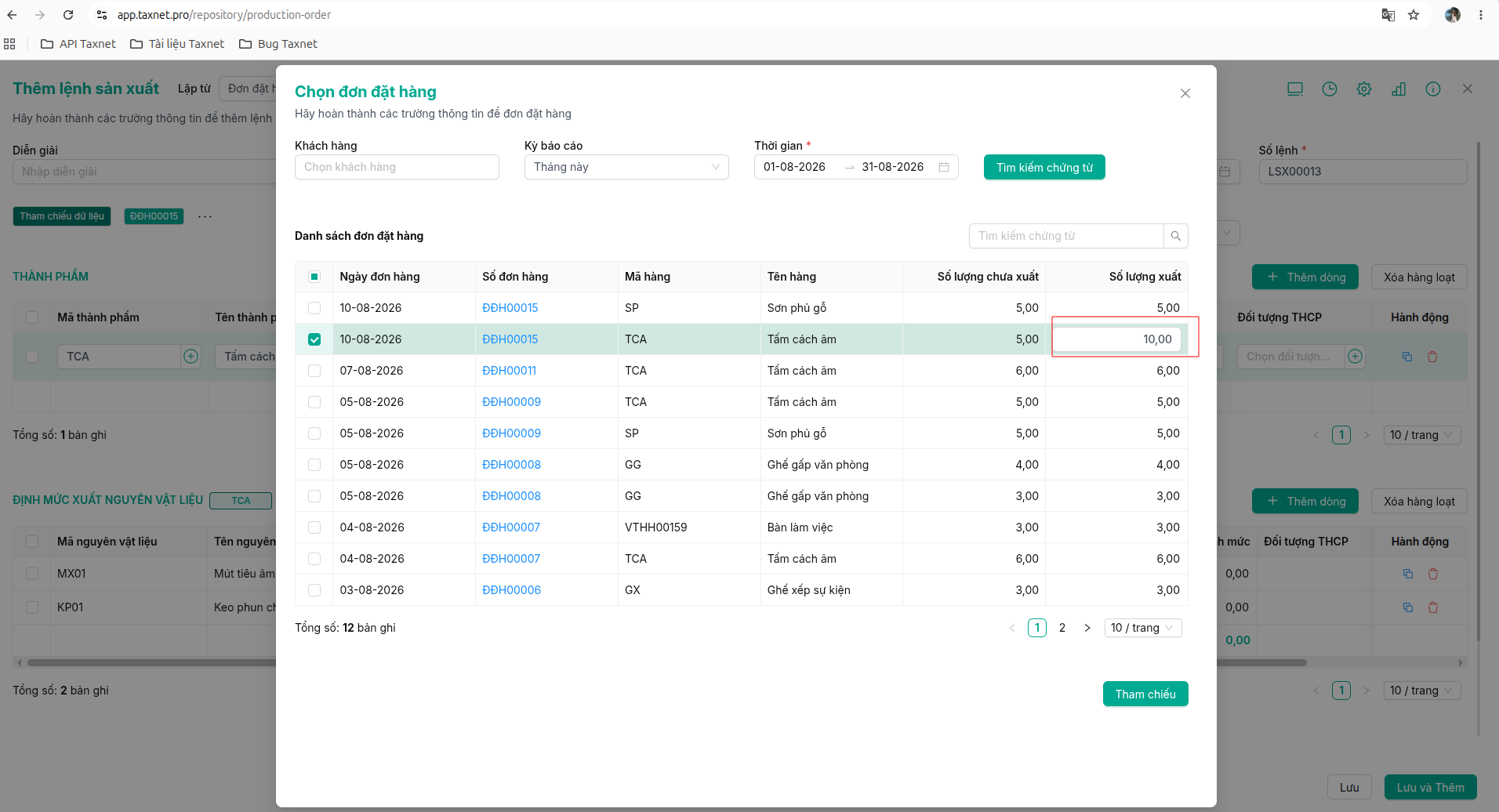1499x812 pixels.
Task: Open the calendar icon in Thời gian field
Action: [x=944, y=167]
